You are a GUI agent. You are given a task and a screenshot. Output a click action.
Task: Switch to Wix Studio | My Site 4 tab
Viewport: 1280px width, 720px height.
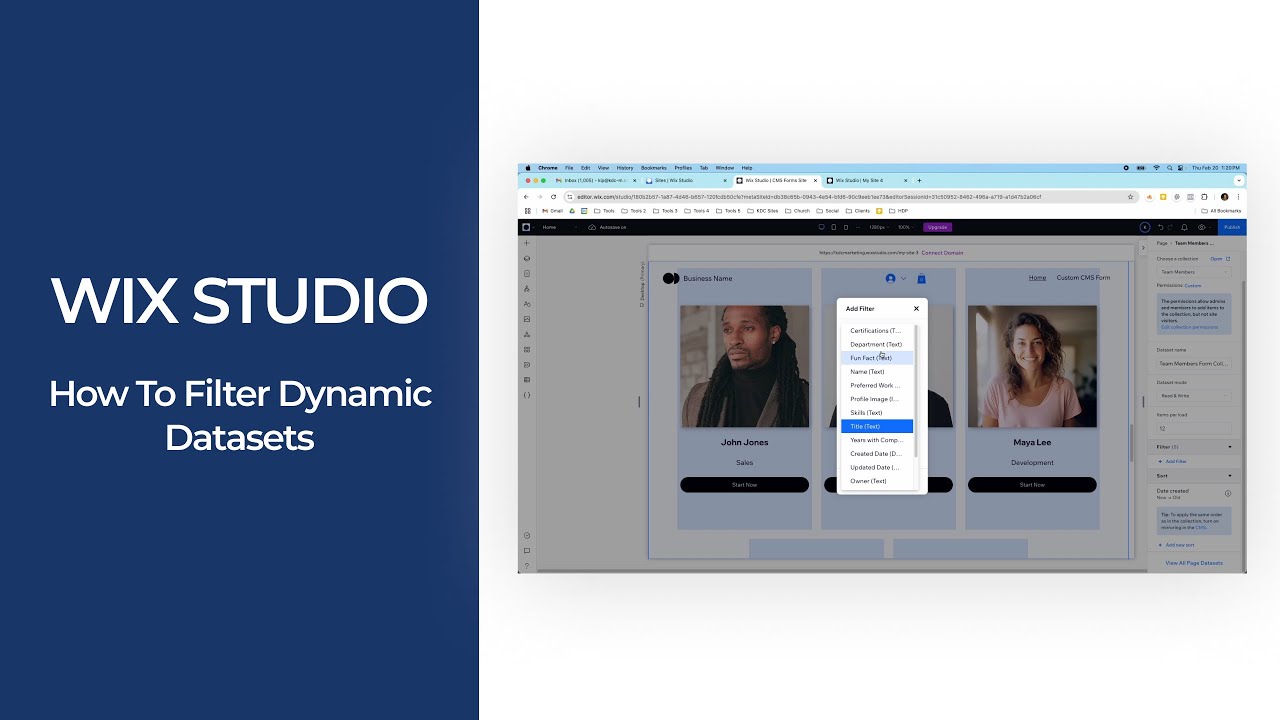pos(866,181)
